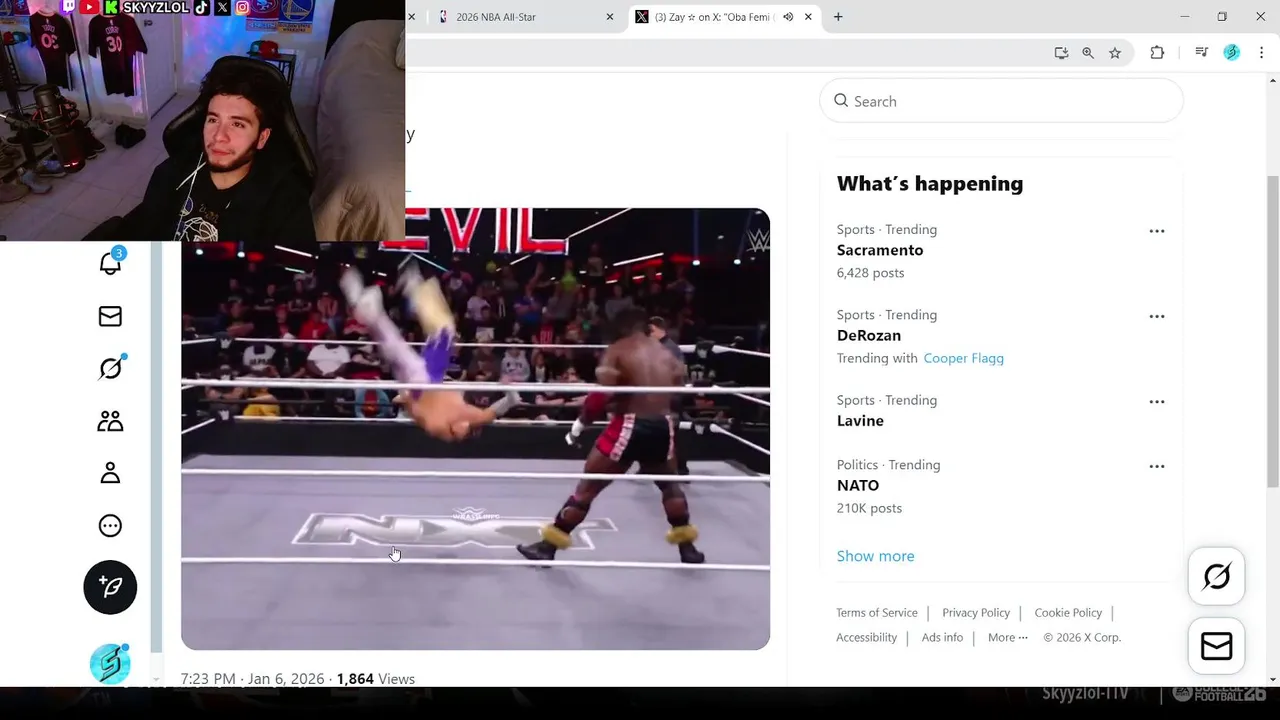Close the Zay on X tab

coord(808,17)
